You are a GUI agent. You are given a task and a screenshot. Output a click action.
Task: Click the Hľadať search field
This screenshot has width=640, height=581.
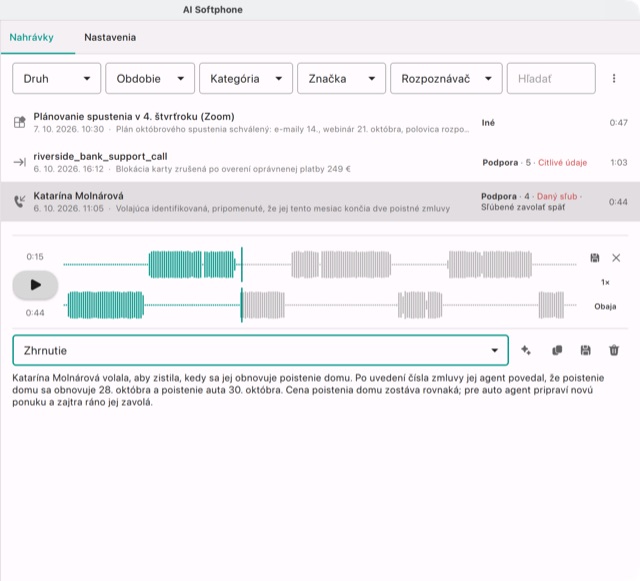point(551,78)
